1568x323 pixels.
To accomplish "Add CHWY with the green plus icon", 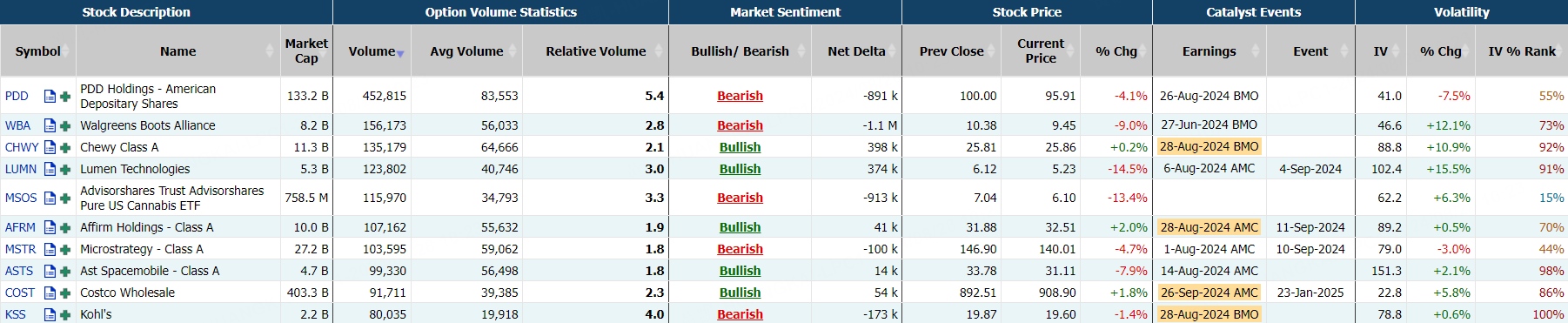I will (65, 147).
